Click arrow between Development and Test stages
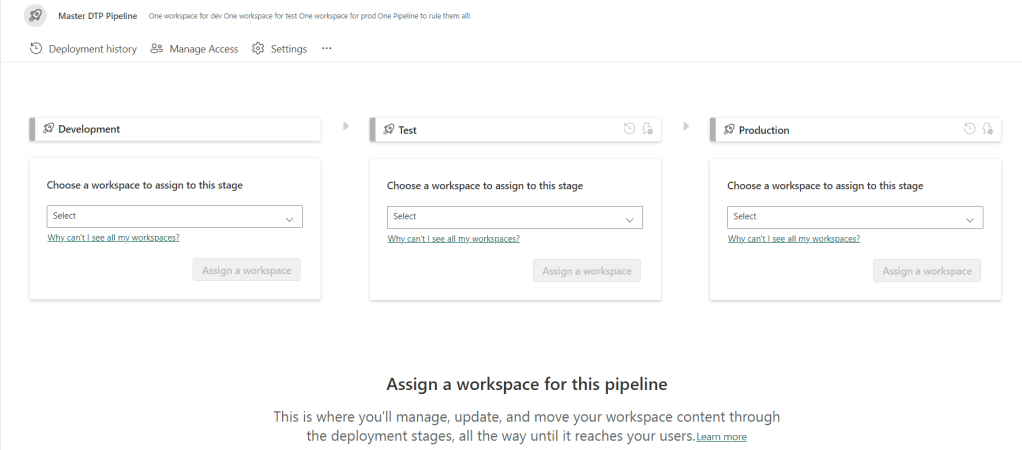This screenshot has height=450, width=1022. [346, 126]
